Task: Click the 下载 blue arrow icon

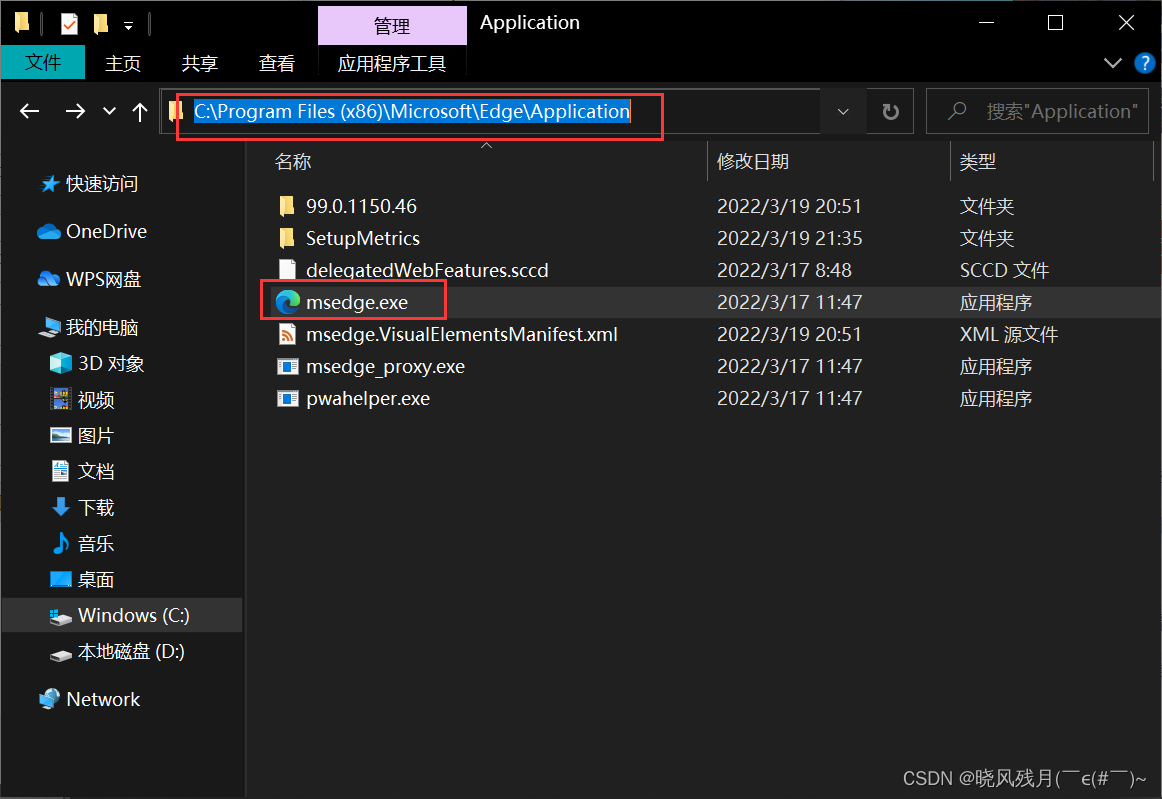Action: pyautogui.click(x=61, y=506)
